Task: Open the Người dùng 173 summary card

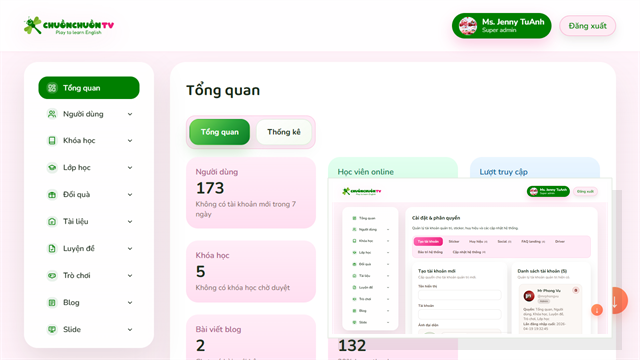Action: 251,193
